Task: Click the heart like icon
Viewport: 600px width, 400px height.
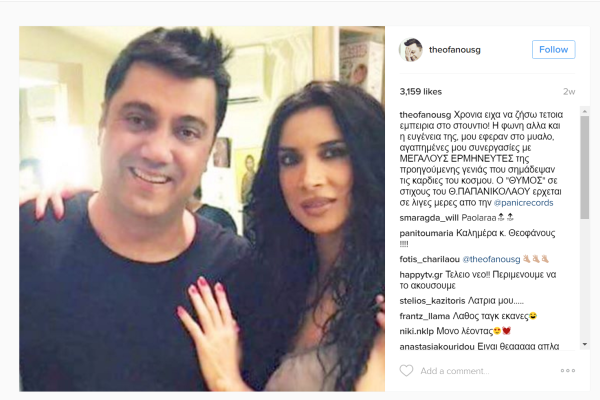Action: point(406,371)
